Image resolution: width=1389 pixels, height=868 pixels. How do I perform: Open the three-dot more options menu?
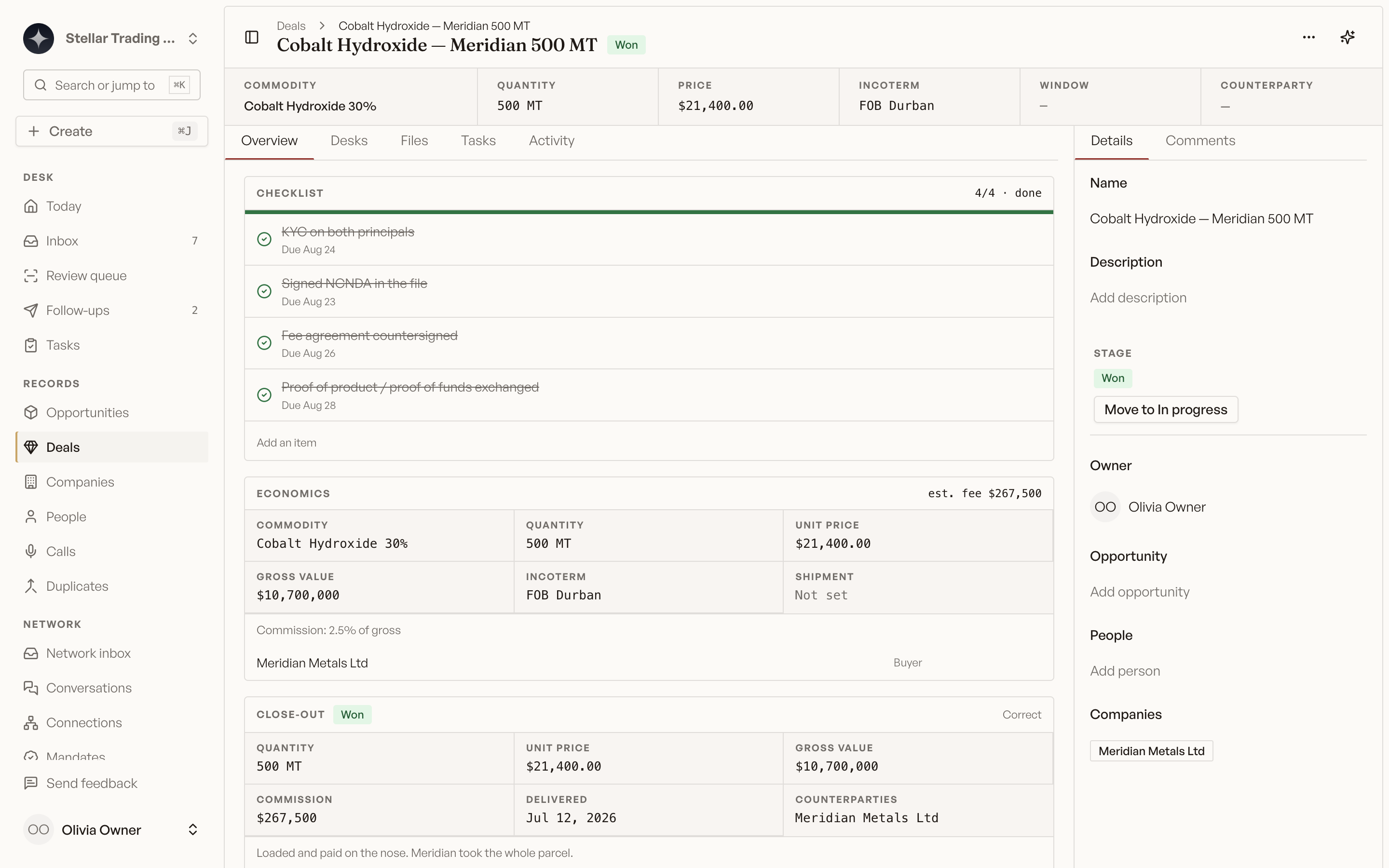click(1308, 37)
